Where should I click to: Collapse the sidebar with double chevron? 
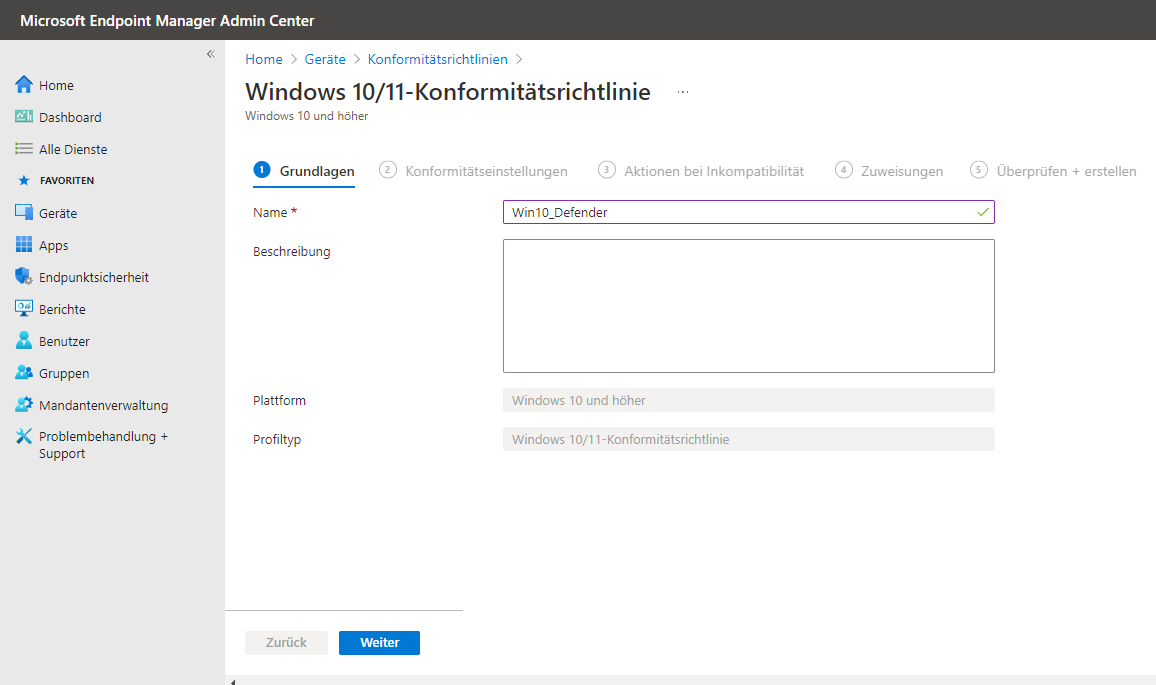[x=210, y=54]
